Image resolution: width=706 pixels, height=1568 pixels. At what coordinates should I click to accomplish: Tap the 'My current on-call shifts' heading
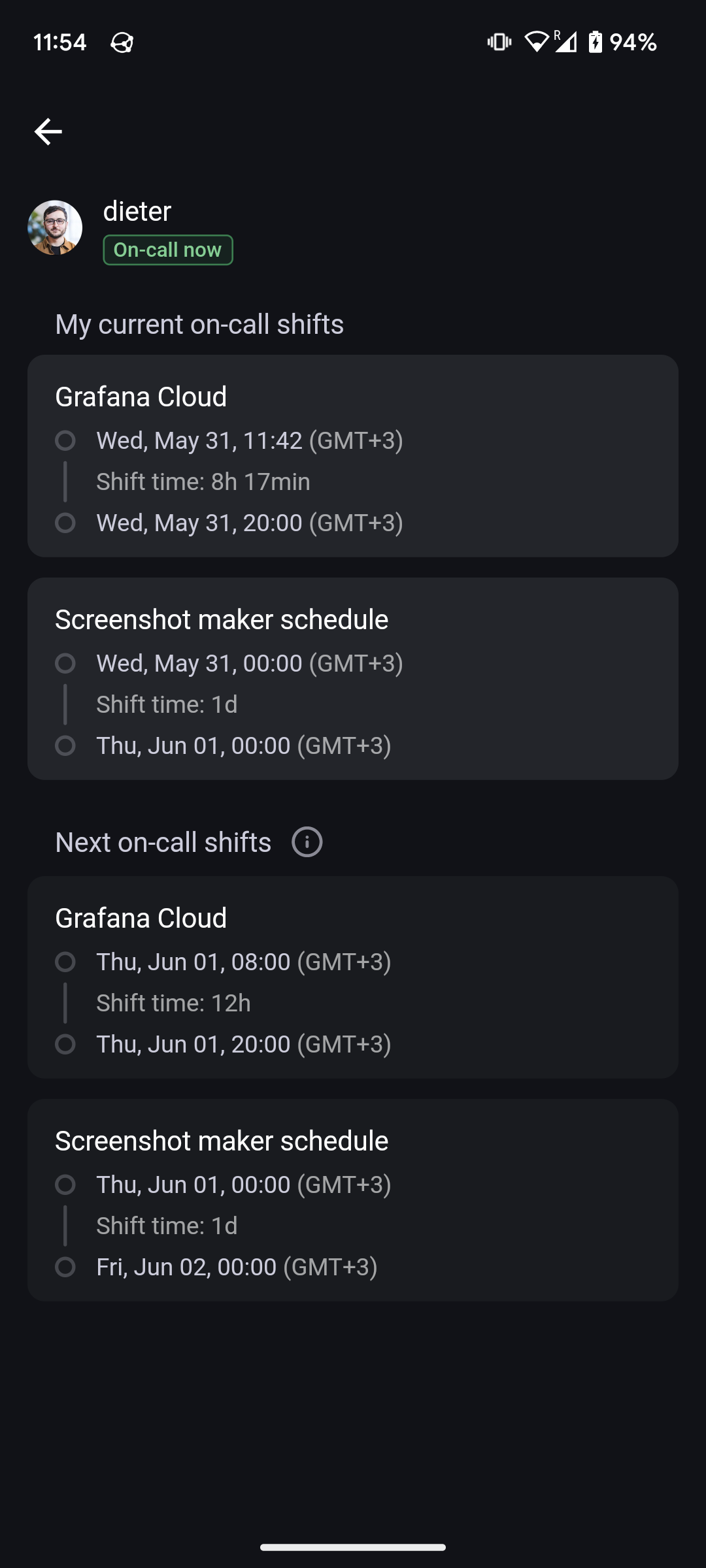(199, 324)
